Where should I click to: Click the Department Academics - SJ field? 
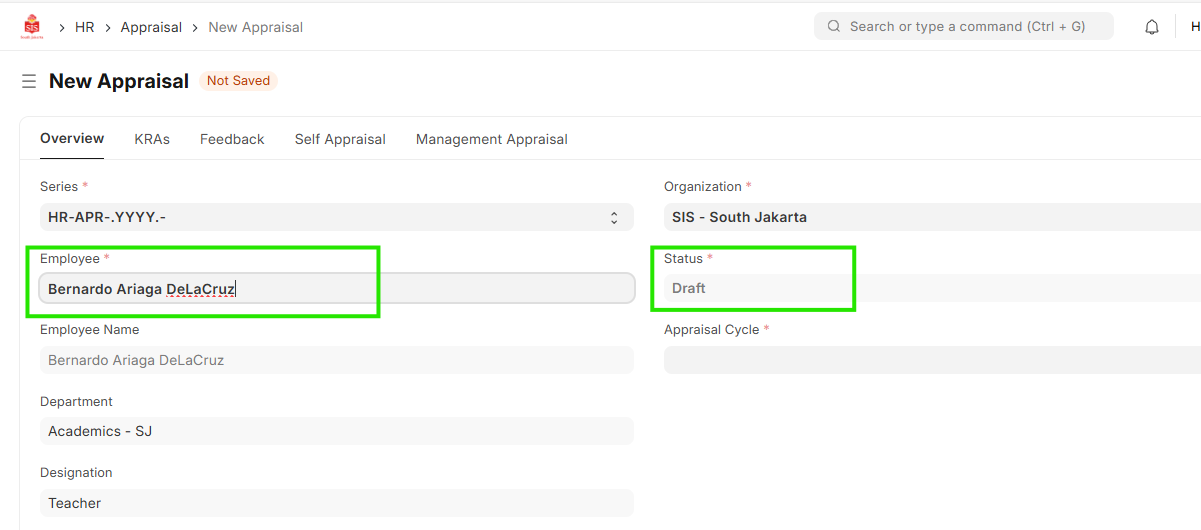tap(336, 431)
